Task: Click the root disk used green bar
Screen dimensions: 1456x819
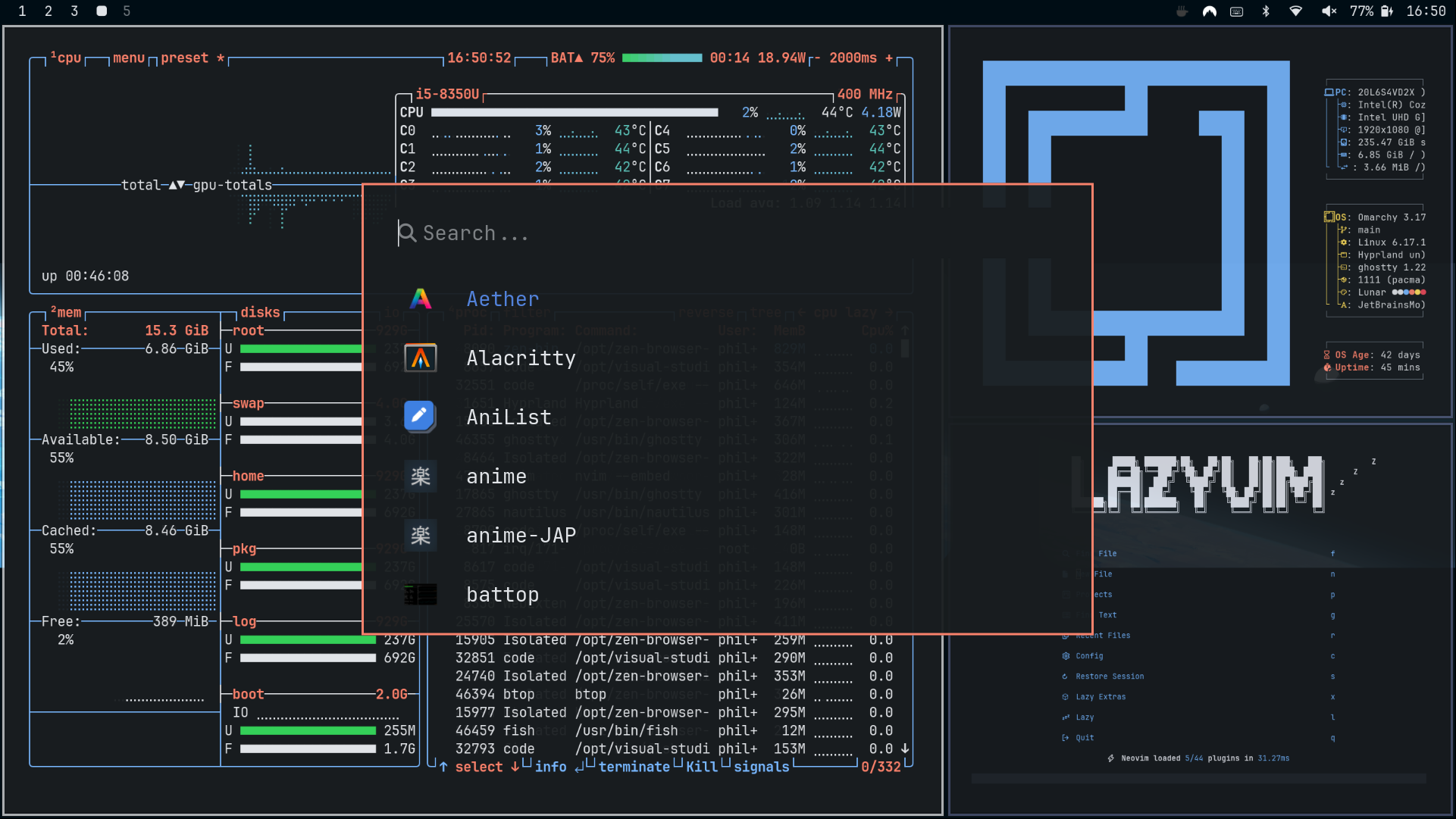Action: tap(302, 349)
